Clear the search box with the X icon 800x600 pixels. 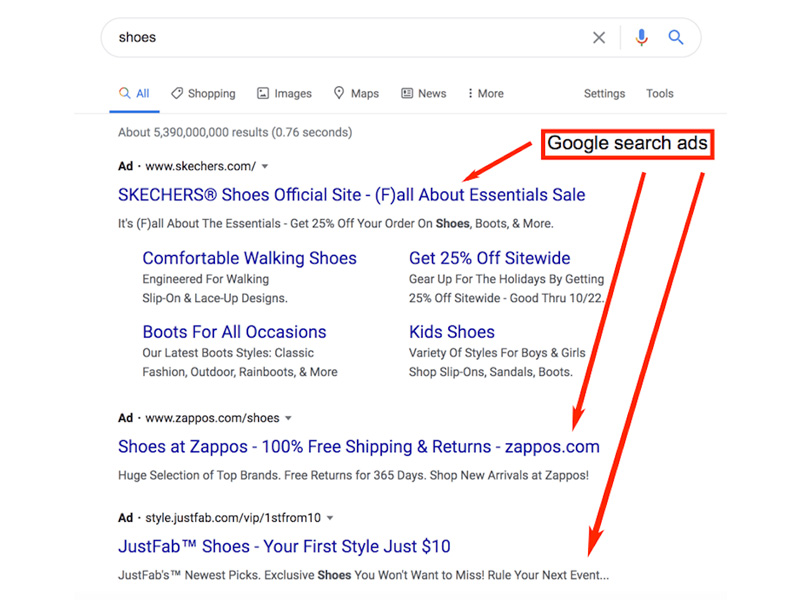tap(599, 38)
